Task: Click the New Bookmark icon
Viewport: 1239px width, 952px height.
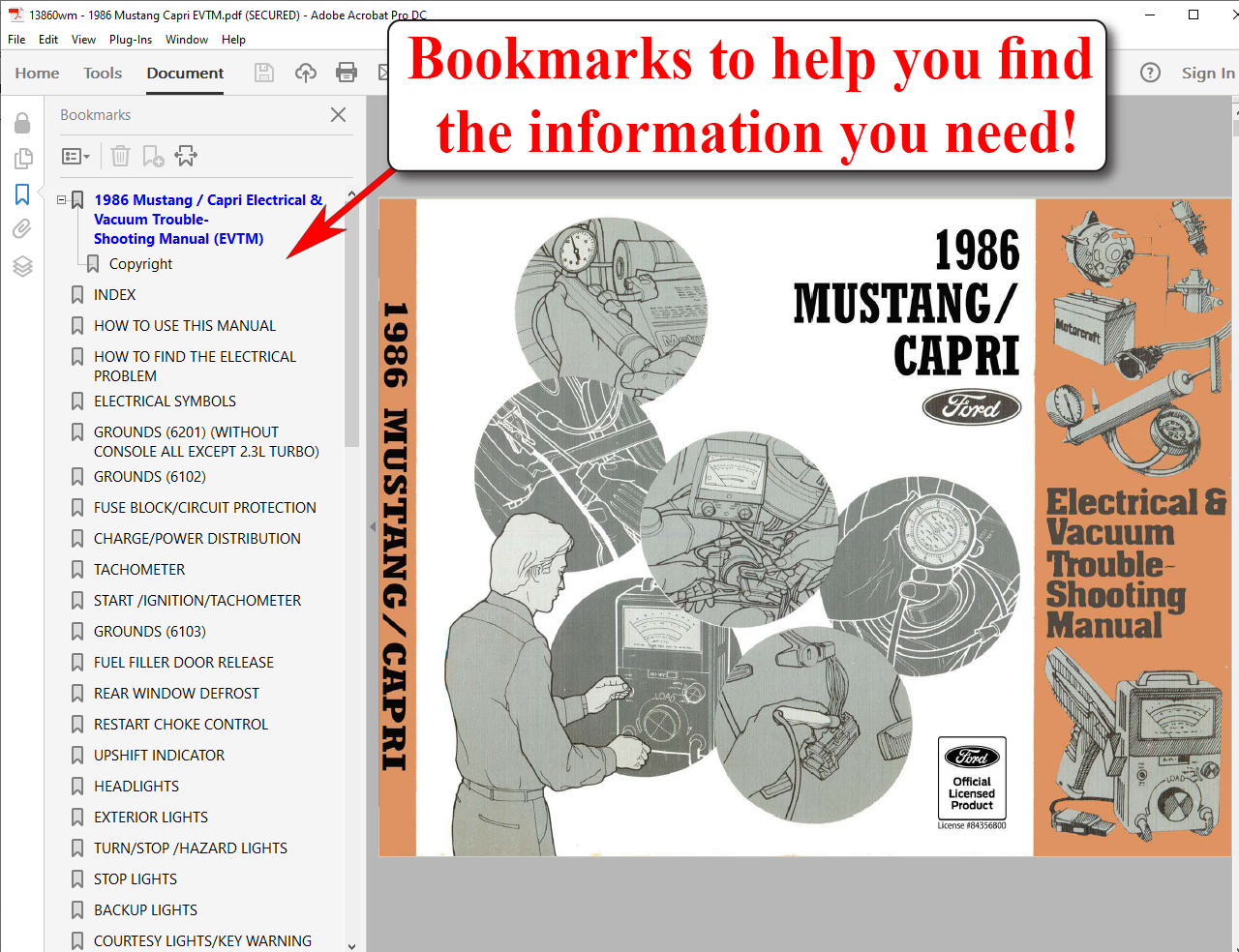Action: click(153, 156)
